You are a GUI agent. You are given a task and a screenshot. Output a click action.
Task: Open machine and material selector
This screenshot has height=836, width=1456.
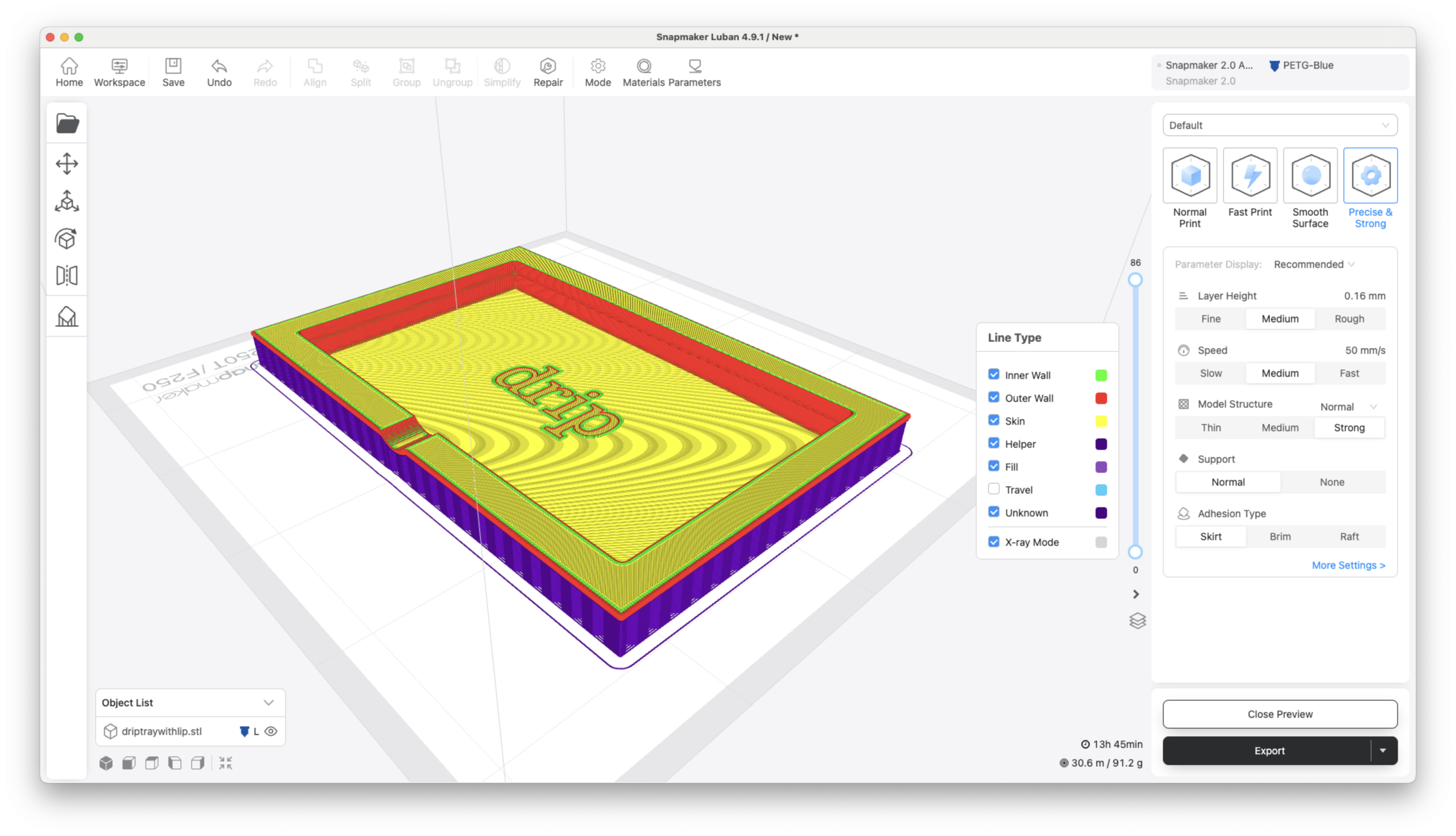(x=1280, y=73)
